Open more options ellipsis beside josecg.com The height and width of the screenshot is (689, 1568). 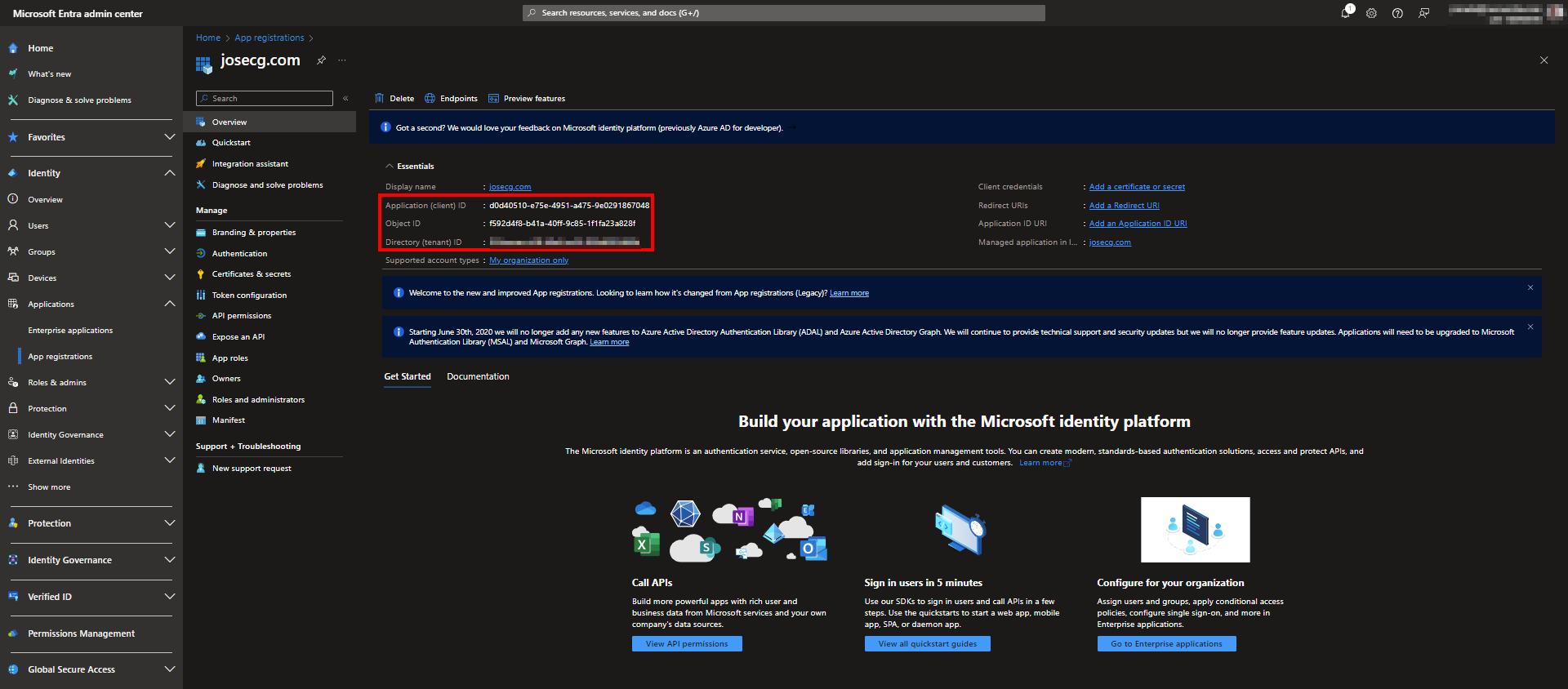point(342,60)
